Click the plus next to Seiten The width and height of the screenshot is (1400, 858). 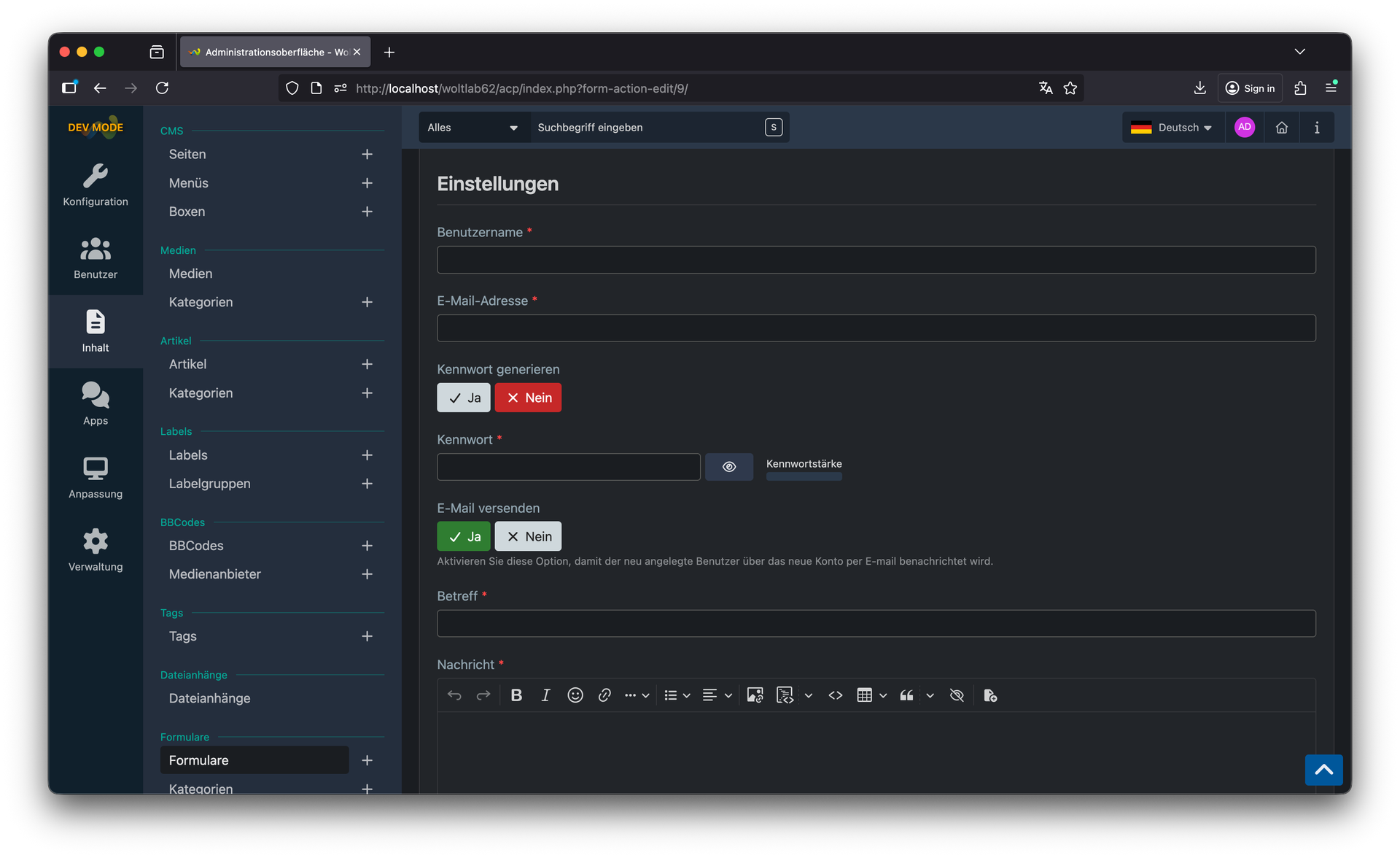point(367,154)
